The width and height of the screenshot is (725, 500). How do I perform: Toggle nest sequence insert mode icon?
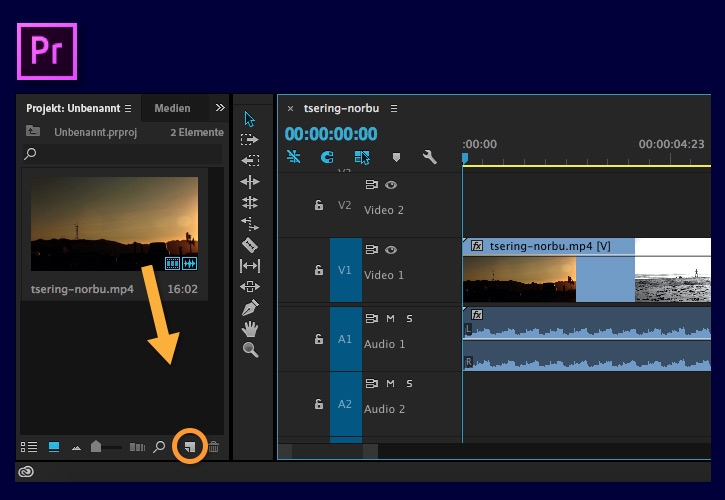coord(294,157)
